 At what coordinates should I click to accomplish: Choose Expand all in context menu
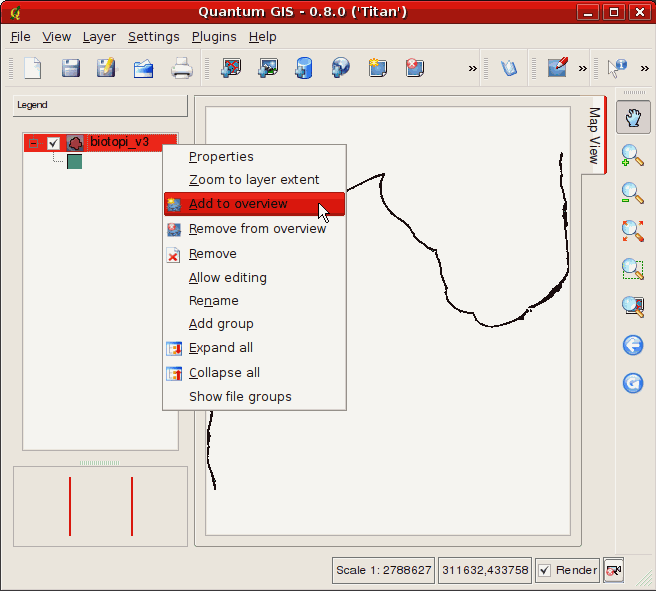[254, 348]
